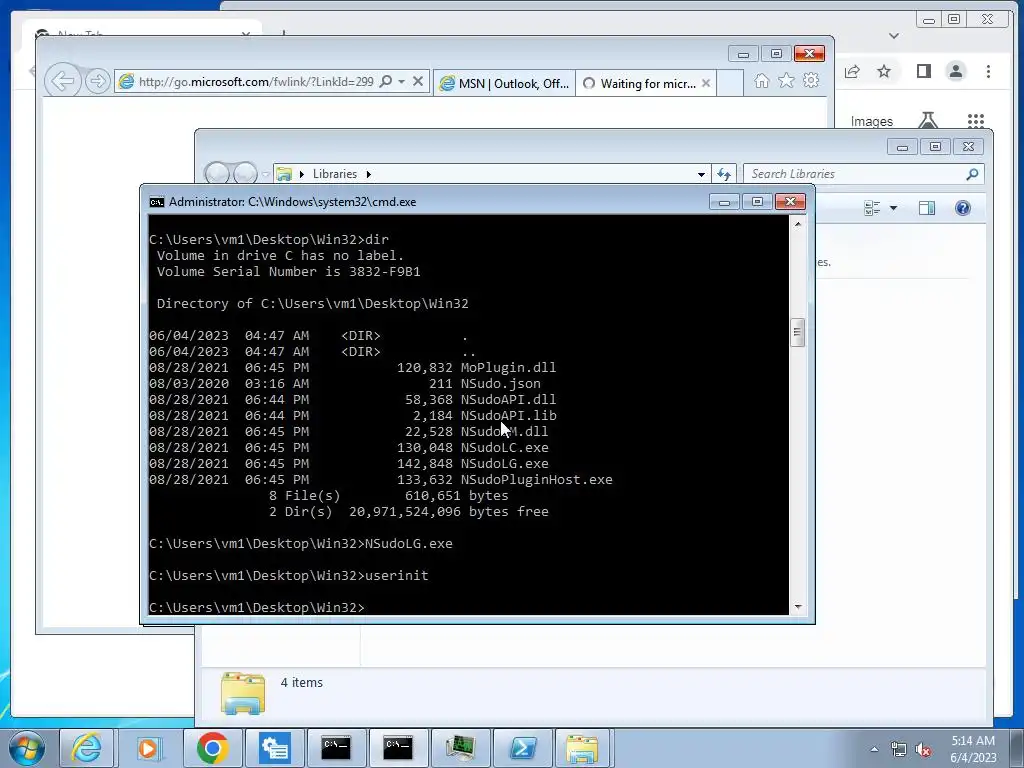Switch to Waiting for micr... tab
Image resolution: width=1024 pixels, height=768 pixels.
(x=640, y=84)
